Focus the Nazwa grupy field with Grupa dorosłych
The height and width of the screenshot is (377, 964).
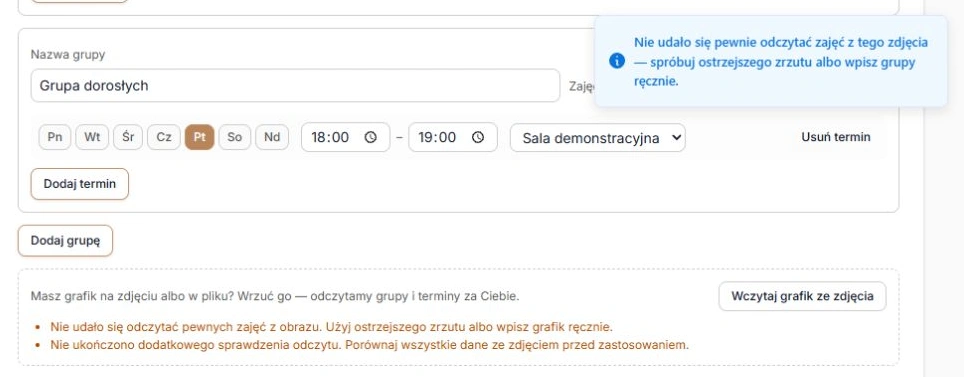tap(295, 85)
